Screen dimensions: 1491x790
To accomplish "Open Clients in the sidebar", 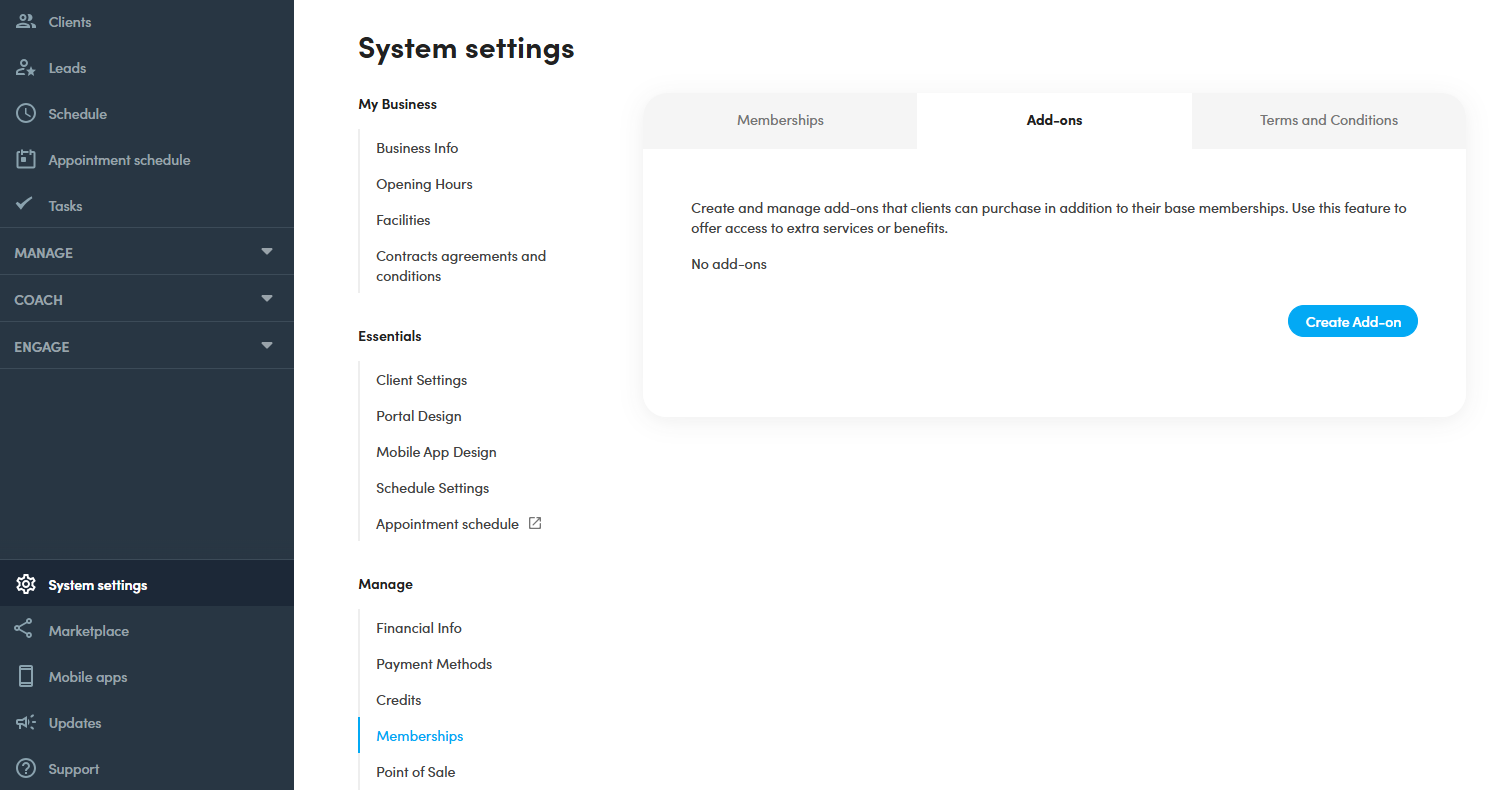I will pos(147,22).
